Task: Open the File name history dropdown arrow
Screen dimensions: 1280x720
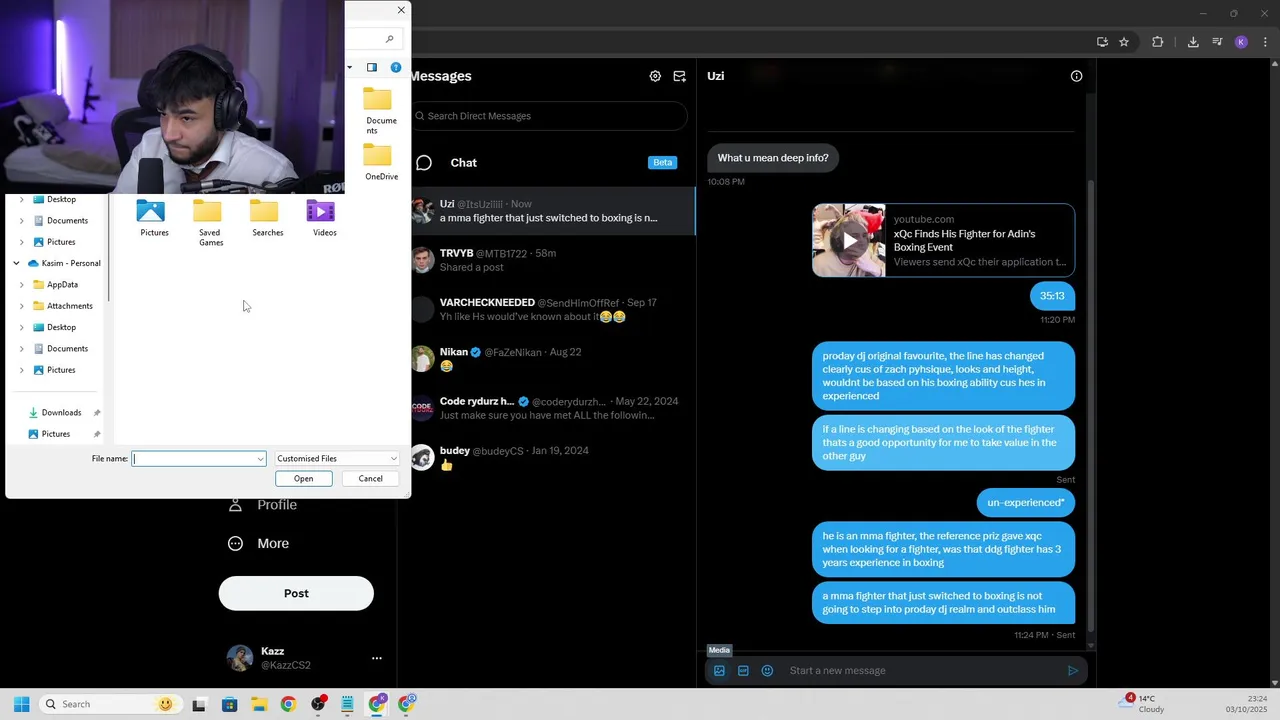Action: 260,459
